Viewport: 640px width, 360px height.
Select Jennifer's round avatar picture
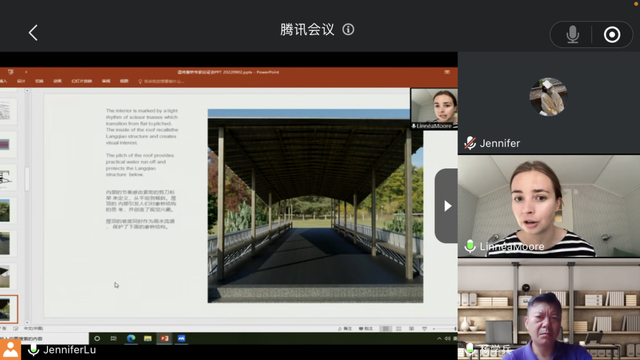coord(548,97)
